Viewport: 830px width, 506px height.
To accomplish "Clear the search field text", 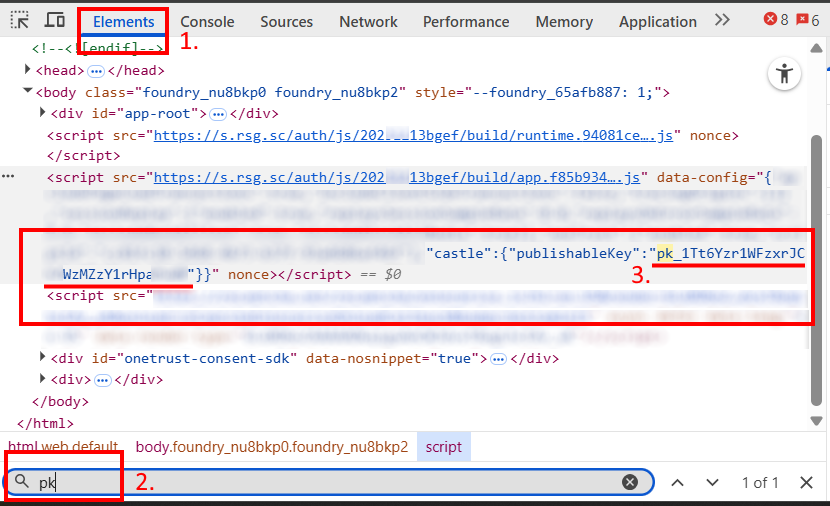I will pyautogui.click(x=630, y=482).
